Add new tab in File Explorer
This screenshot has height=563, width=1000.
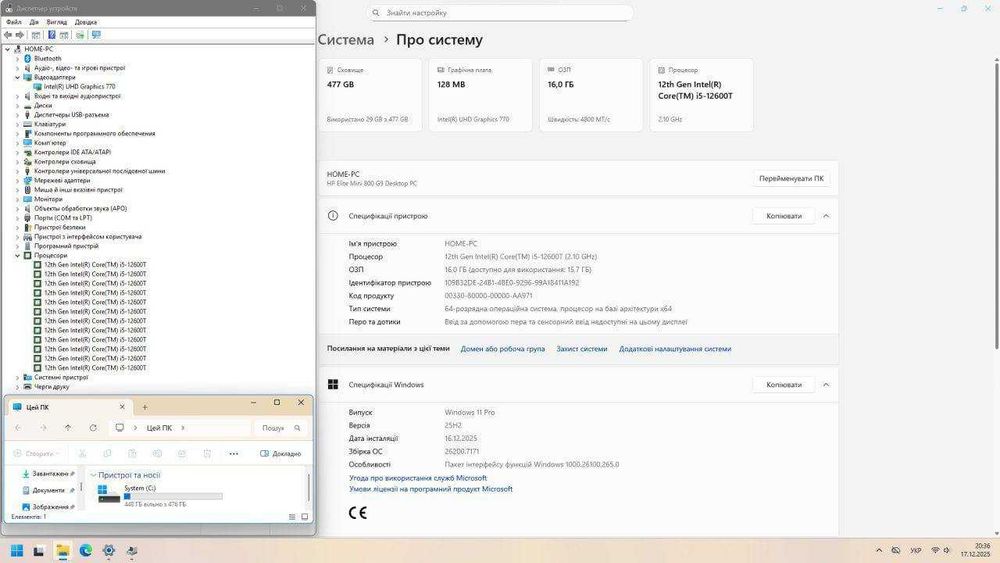pos(145,407)
